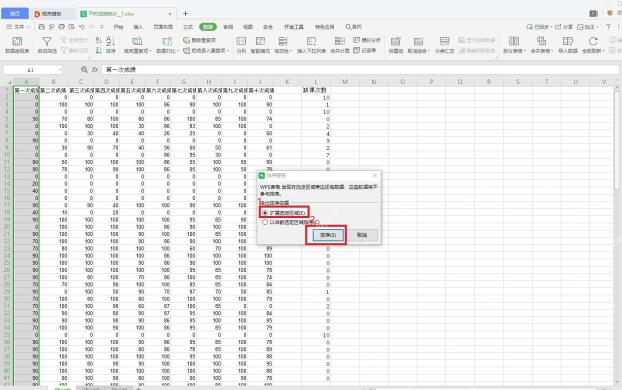The width and height of the screenshot is (622, 390).
Task: Confirm with the Sort (排序) dialog button
Action: coord(328,235)
